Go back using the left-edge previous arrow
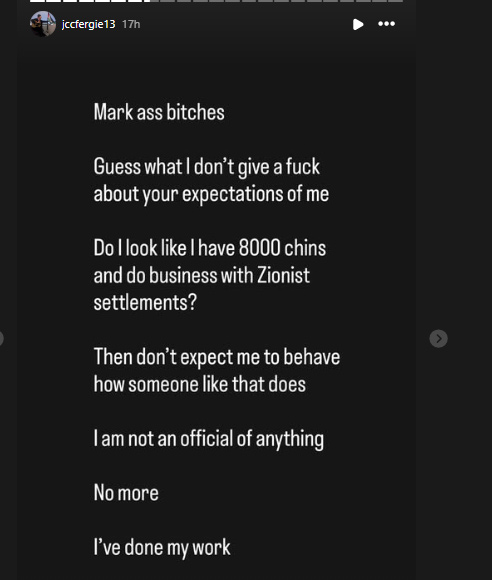 click(1, 338)
